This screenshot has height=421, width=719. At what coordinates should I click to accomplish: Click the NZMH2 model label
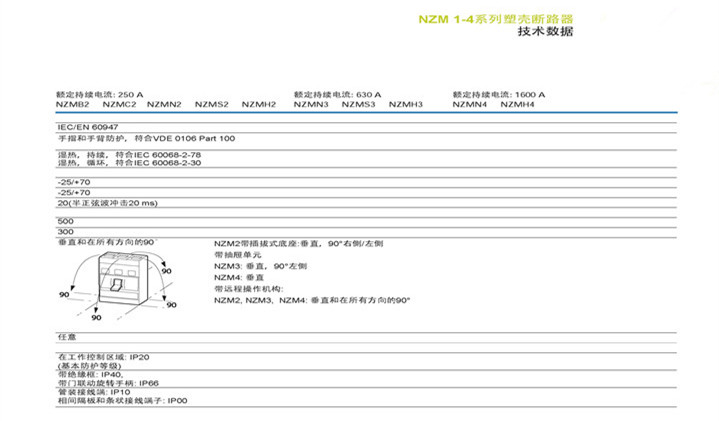coord(258,104)
